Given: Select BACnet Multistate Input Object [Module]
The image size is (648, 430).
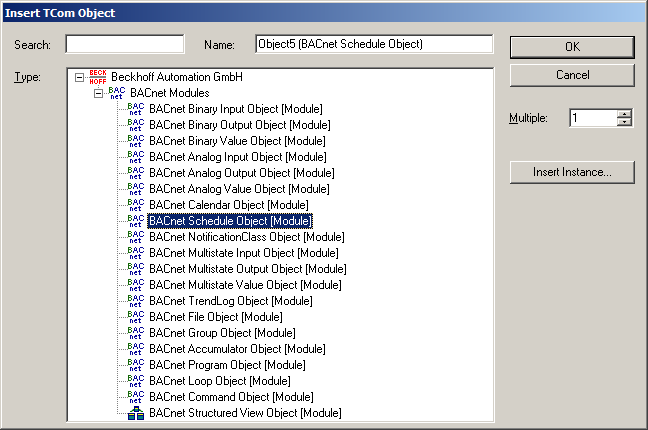Looking at the screenshot, I should point(244,253).
